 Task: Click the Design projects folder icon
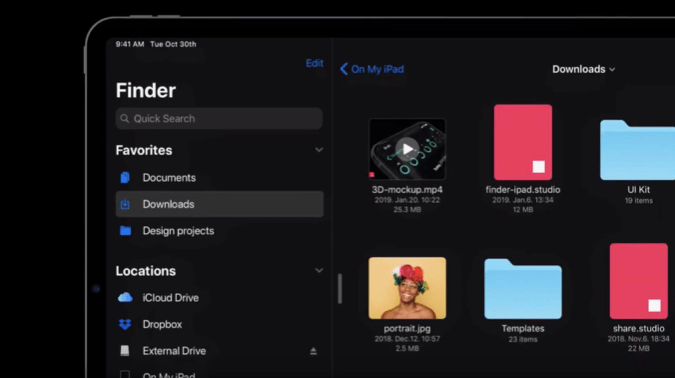pyautogui.click(x=125, y=231)
